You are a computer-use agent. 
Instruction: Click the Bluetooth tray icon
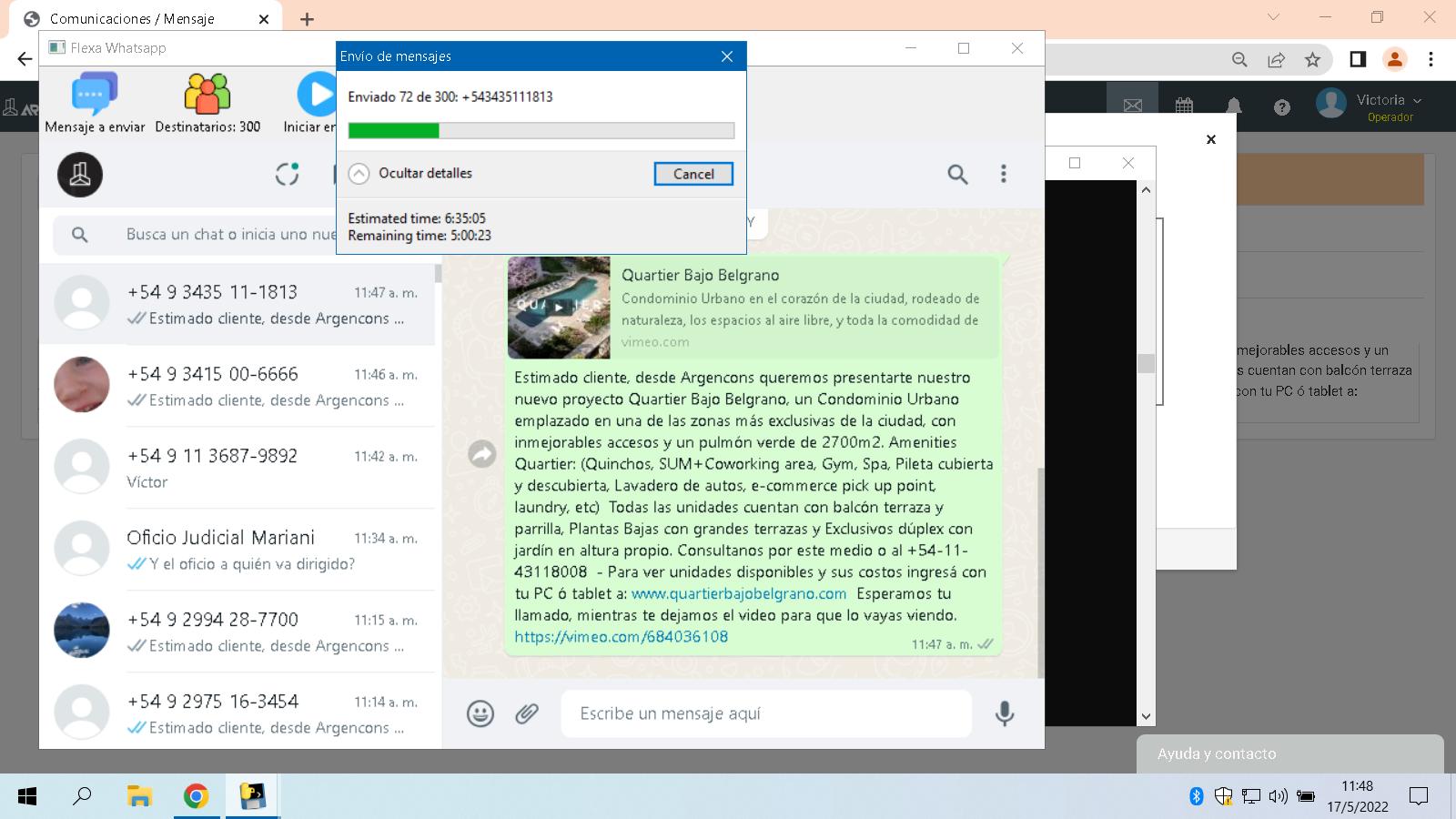click(1197, 797)
